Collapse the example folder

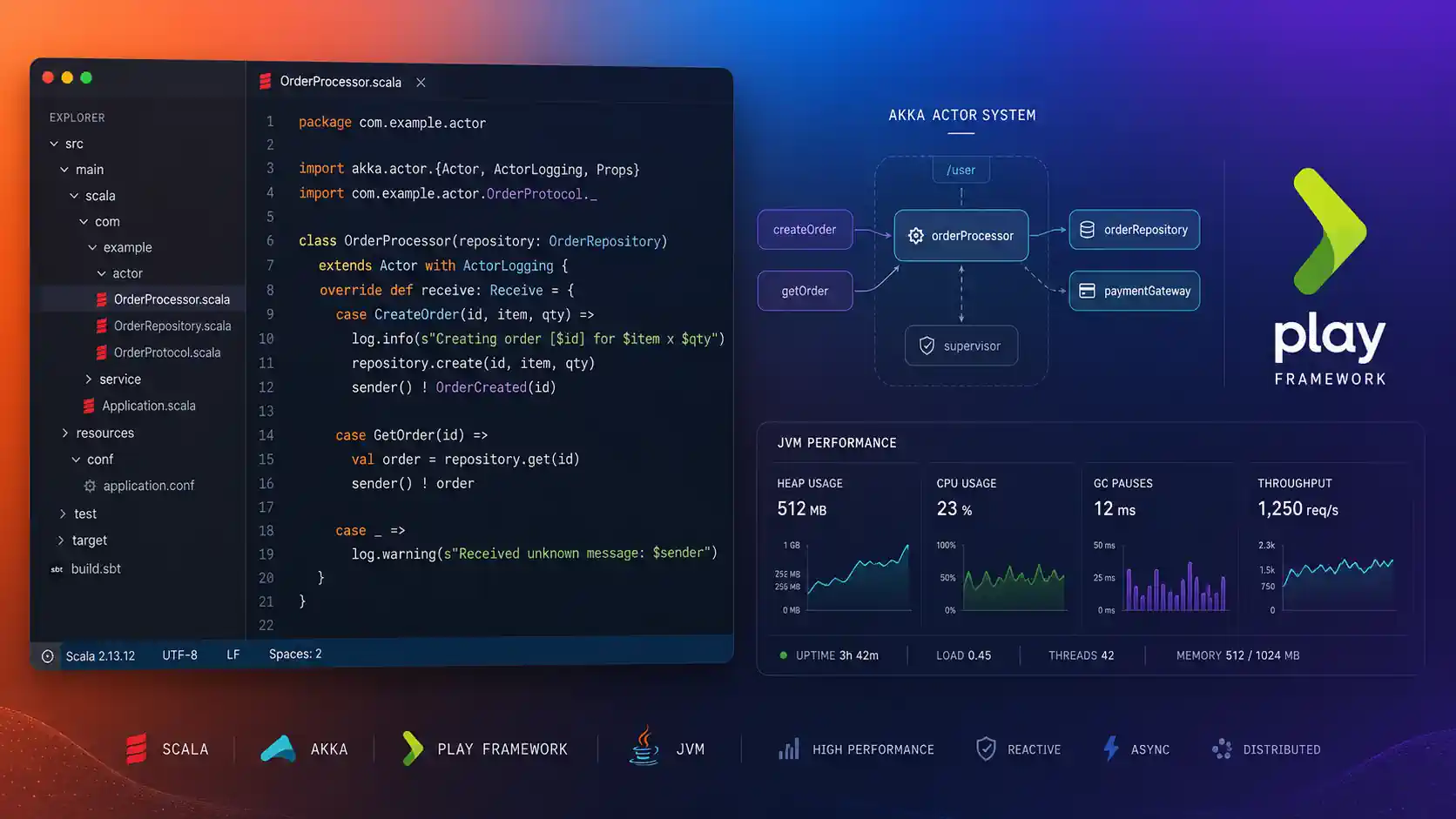[92, 248]
